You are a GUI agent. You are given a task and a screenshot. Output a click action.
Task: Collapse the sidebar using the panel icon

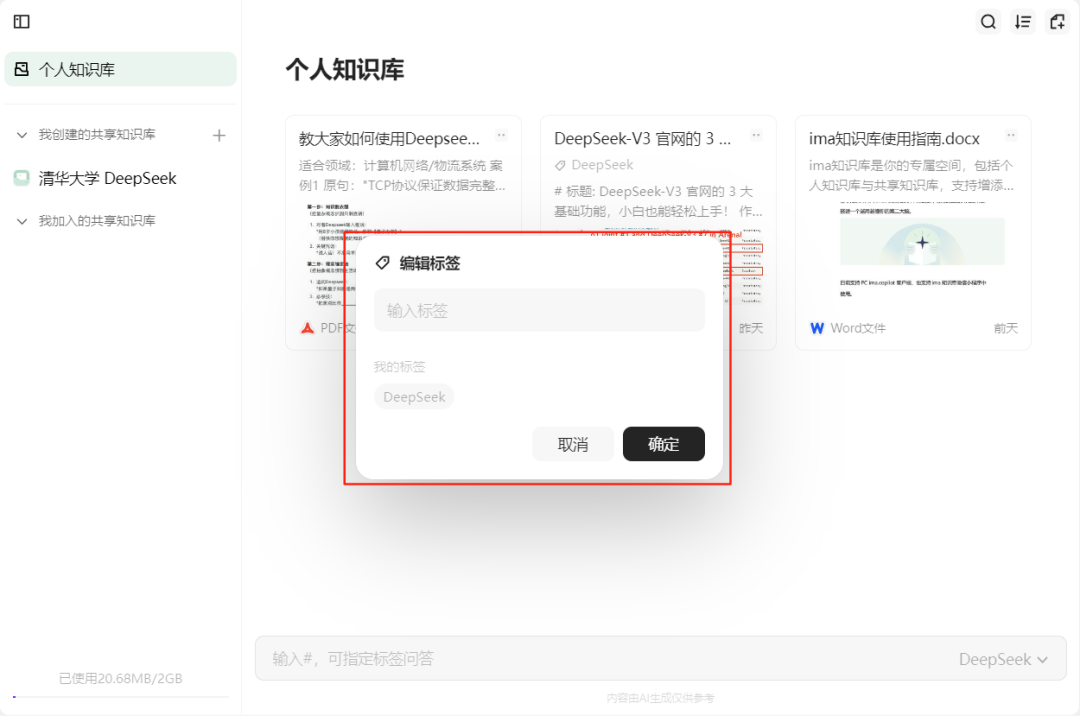tap(21, 21)
